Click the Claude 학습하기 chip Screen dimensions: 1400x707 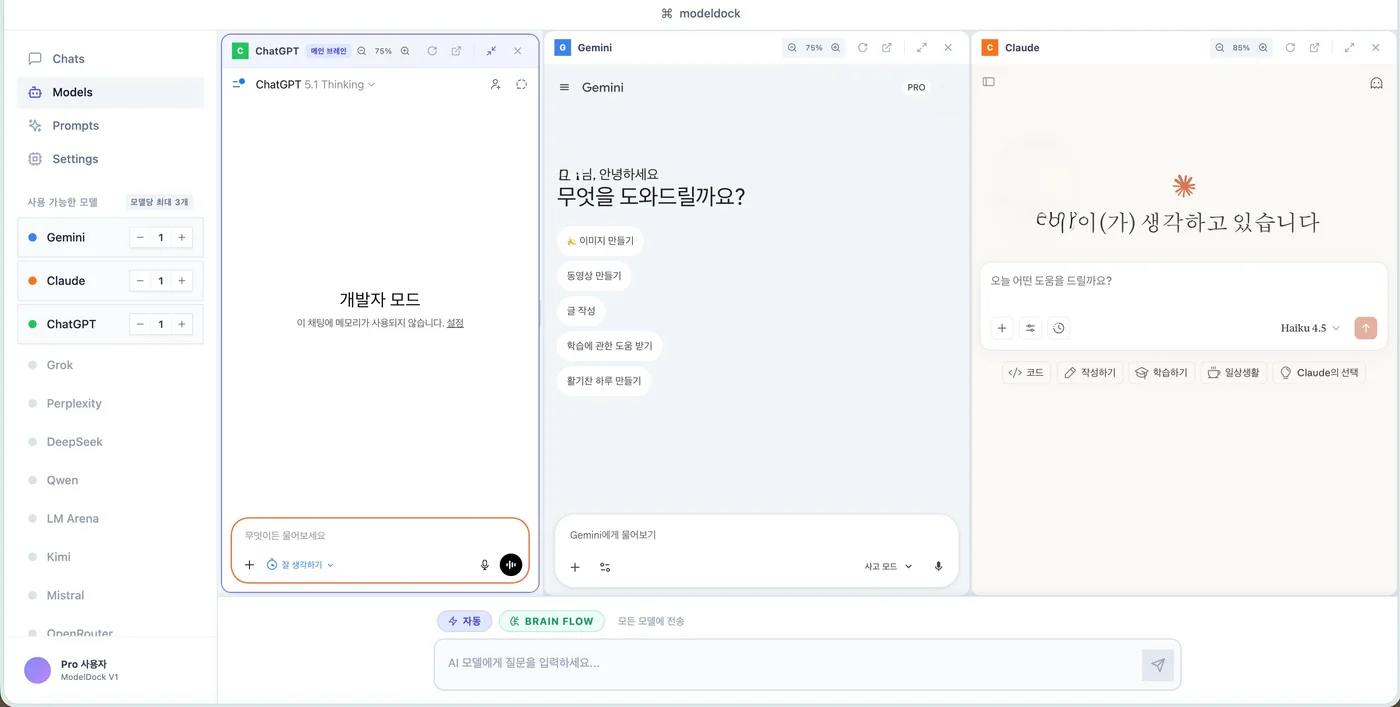click(x=1161, y=373)
